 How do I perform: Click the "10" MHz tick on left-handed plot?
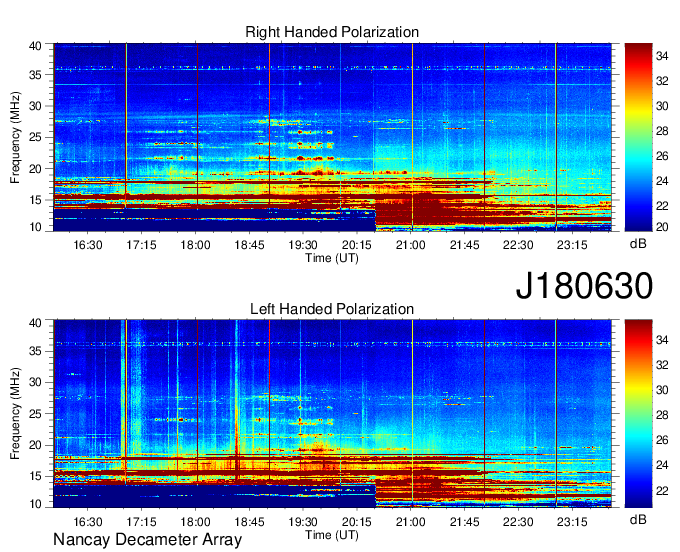tap(36, 503)
